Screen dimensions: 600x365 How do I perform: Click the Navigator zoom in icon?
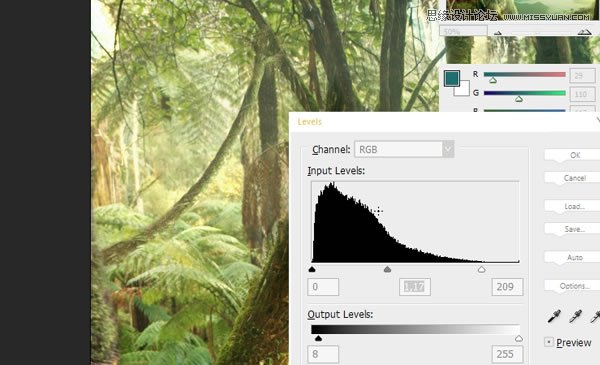click(x=584, y=32)
